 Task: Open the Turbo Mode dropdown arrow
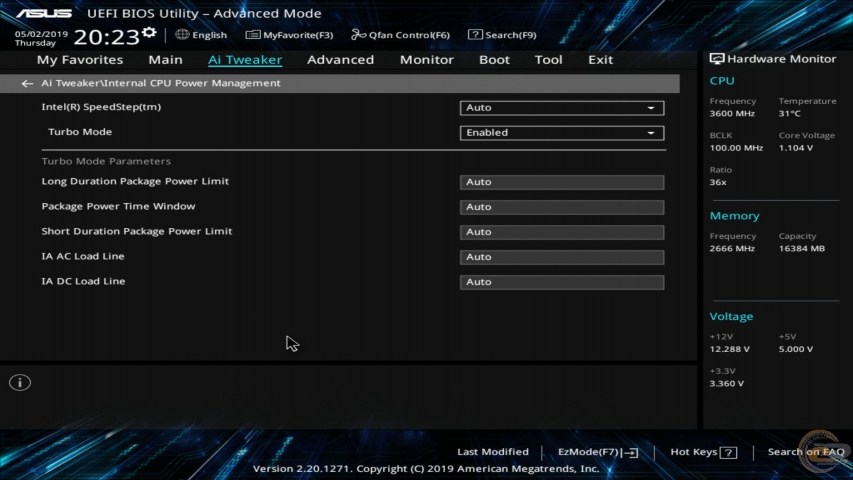pos(651,133)
